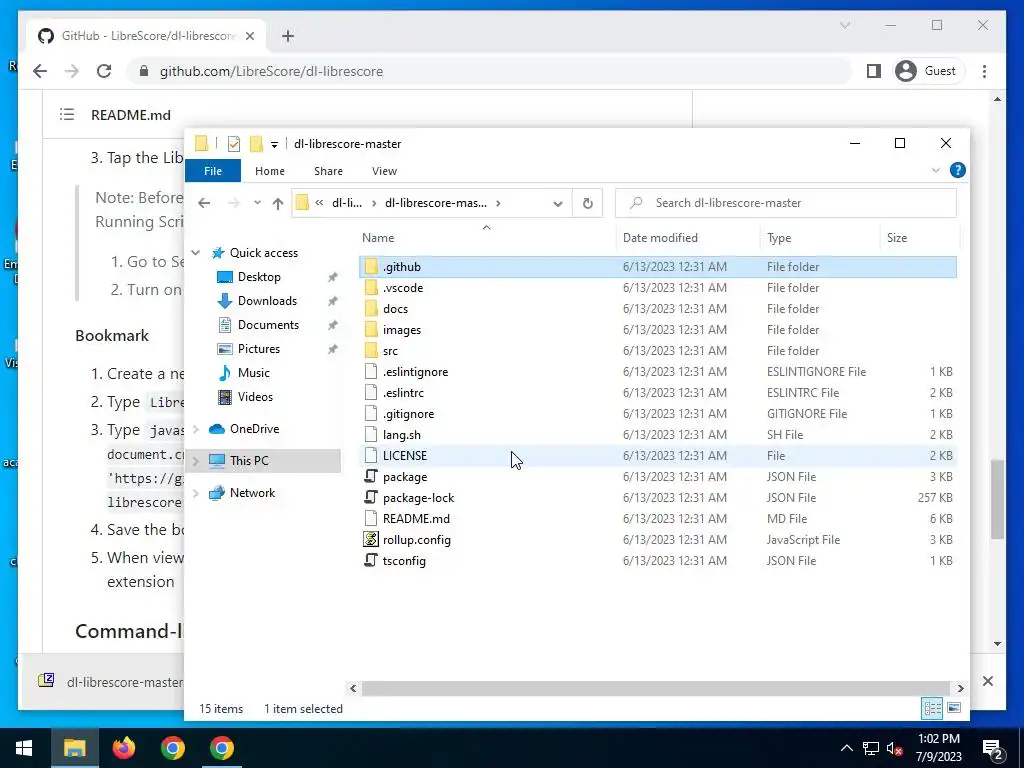Click the Chrome page vertical scrollbar thumb
This screenshot has width=1024, height=768.
[997, 500]
